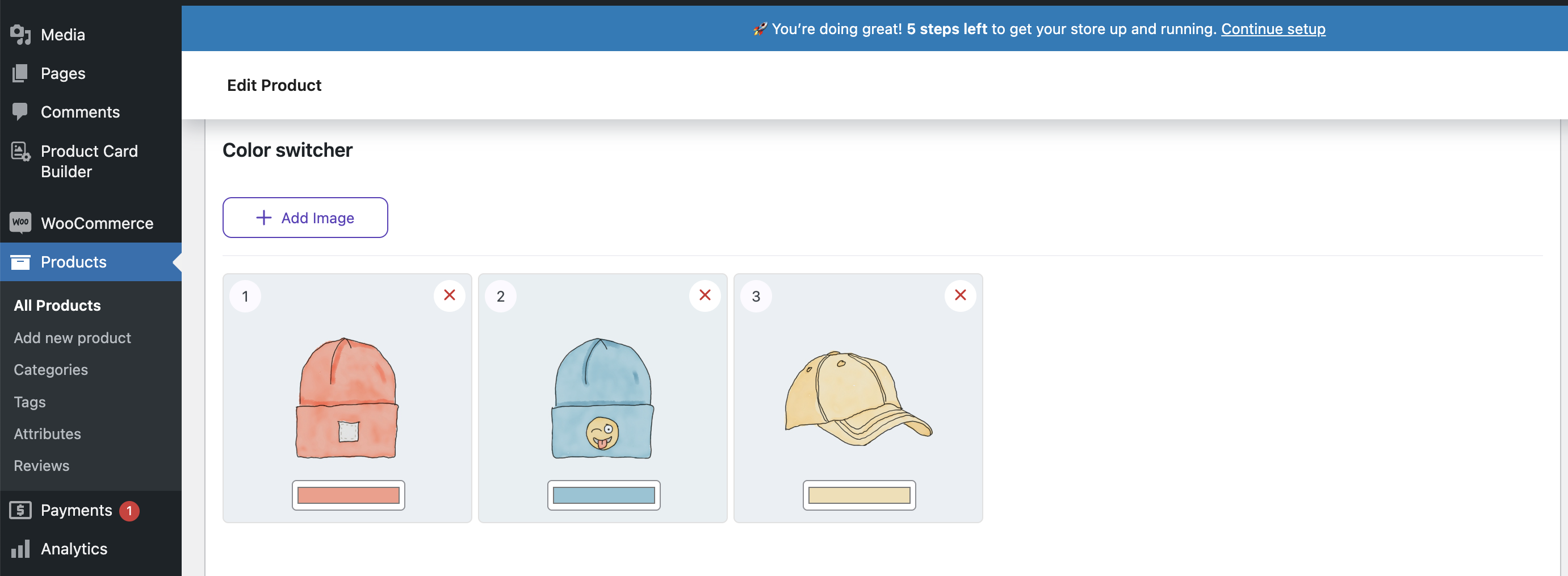Open the Comments menu
The width and height of the screenshot is (1568, 576).
[91, 111]
